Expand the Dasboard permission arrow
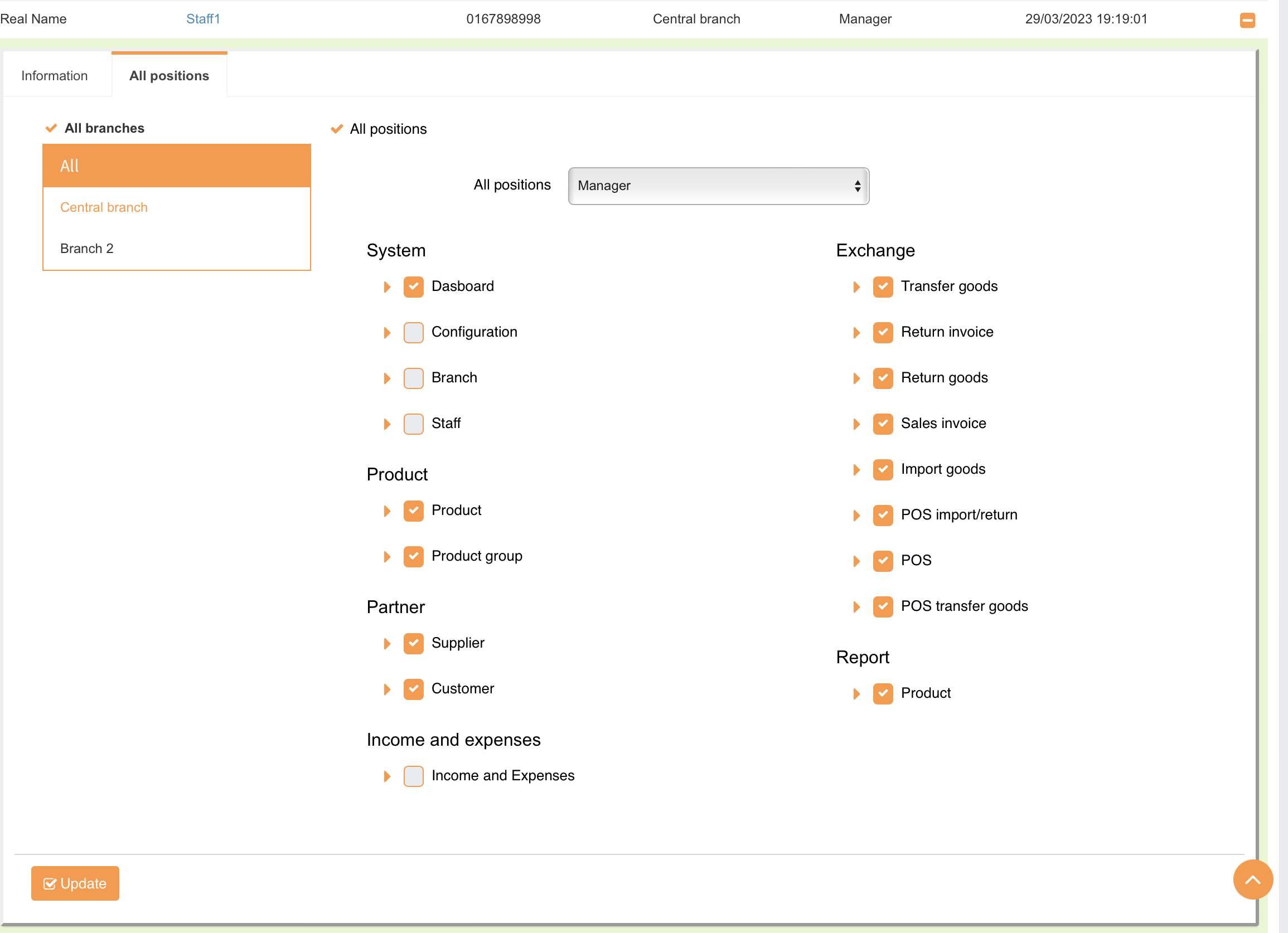Image resolution: width=1288 pixels, height=933 pixels. [388, 286]
